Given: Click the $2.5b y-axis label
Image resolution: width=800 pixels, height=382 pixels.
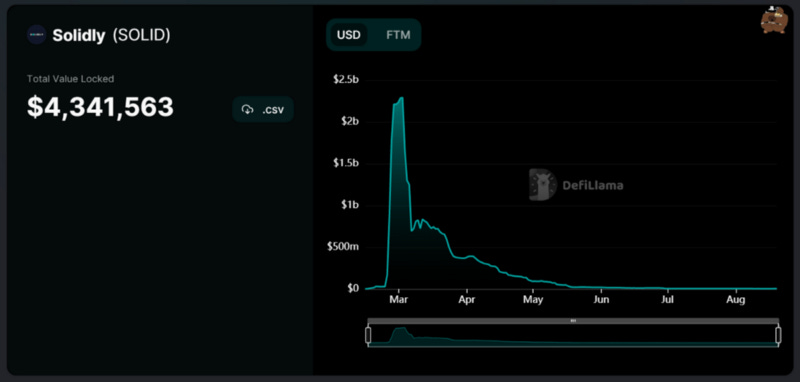Looking at the screenshot, I should pyautogui.click(x=346, y=80).
